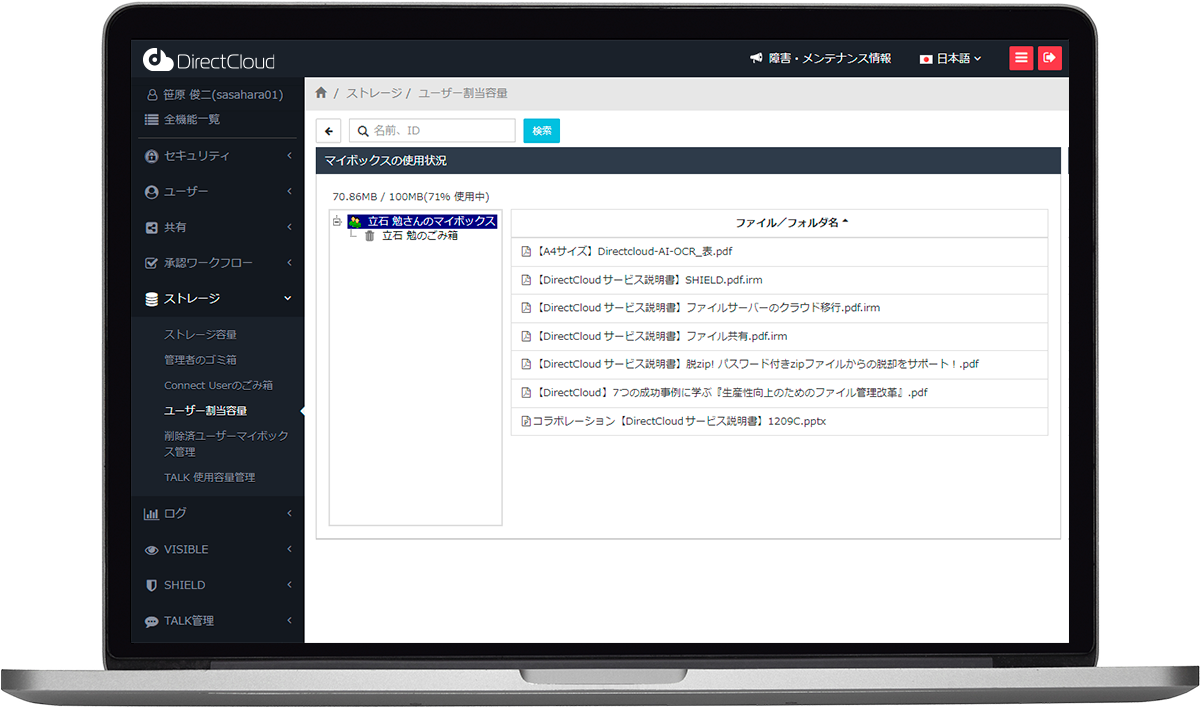
Task: Select 立石 勉さんのマイボックス tree item
Action: pyautogui.click(x=431, y=222)
